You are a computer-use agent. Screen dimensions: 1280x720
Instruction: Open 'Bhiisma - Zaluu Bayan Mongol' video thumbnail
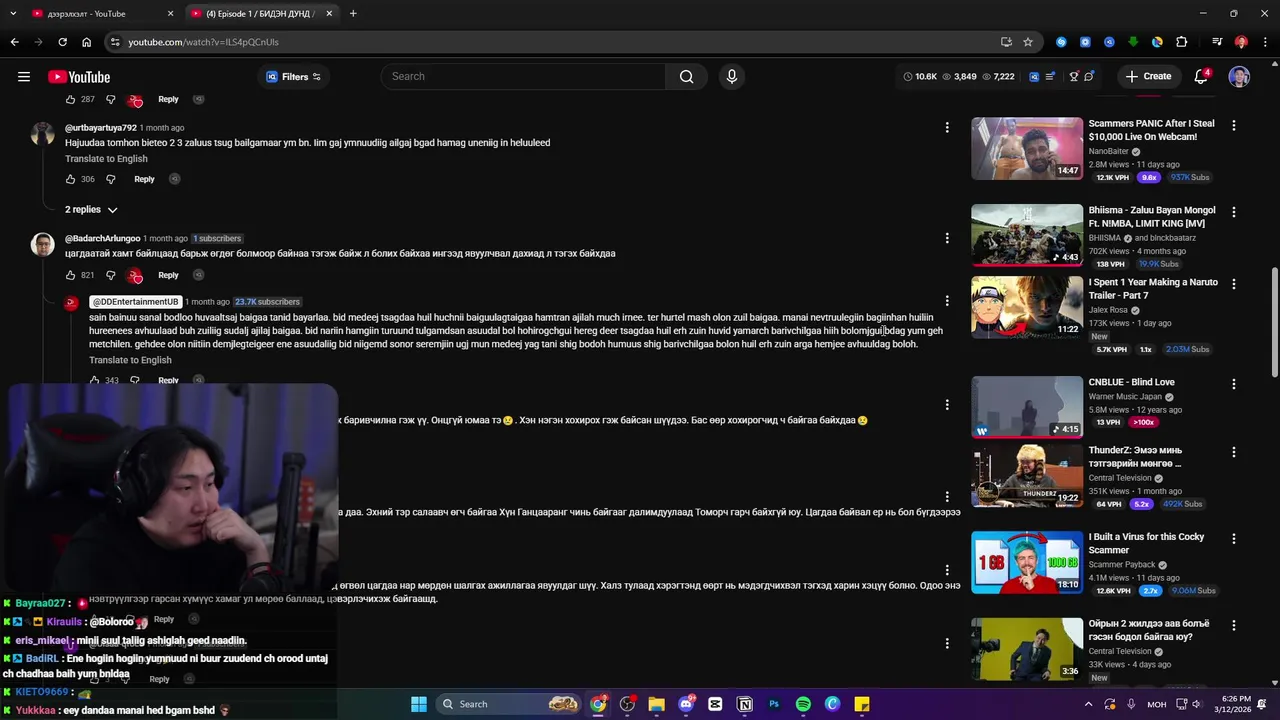point(1027,235)
